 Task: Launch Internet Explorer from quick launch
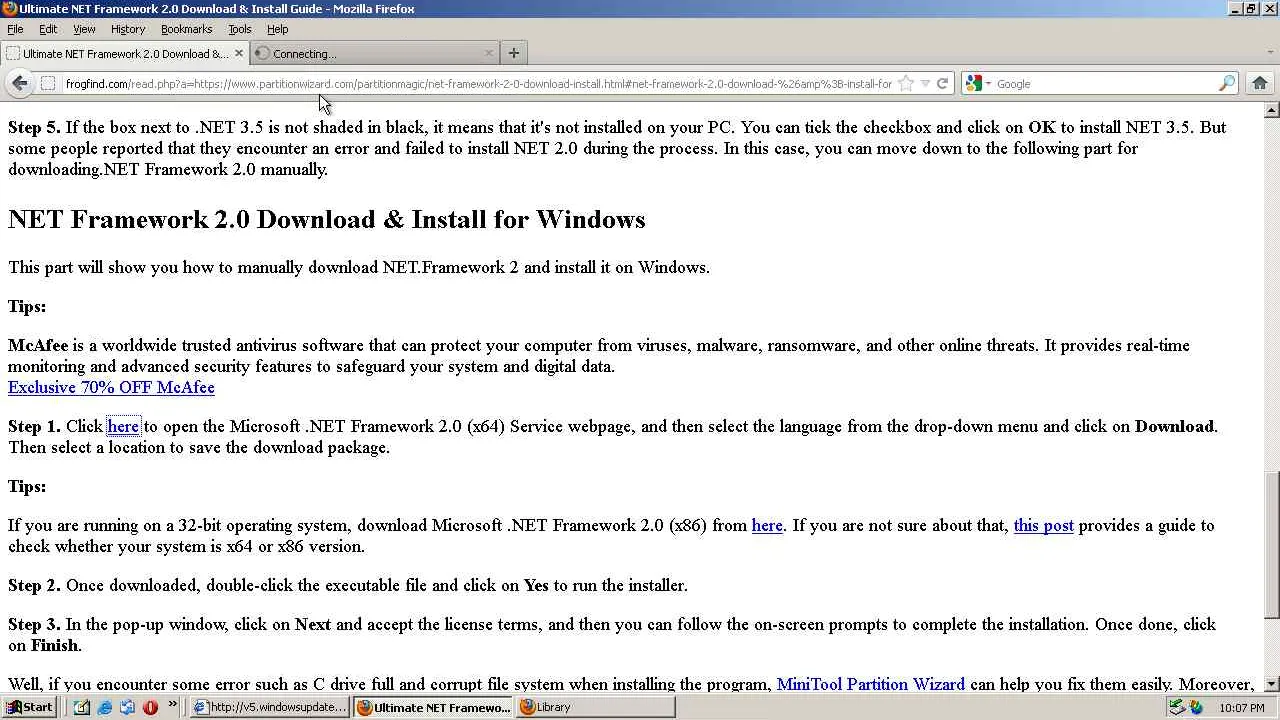(x=104, y=707)
